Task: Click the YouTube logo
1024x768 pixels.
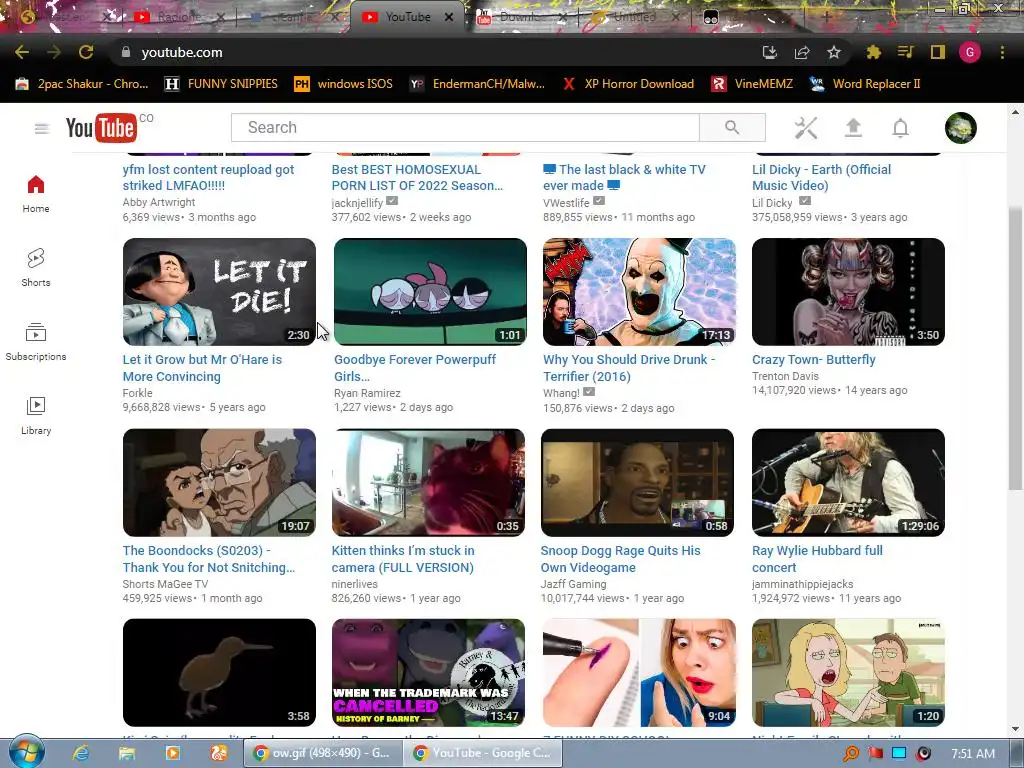Action: 101,128
